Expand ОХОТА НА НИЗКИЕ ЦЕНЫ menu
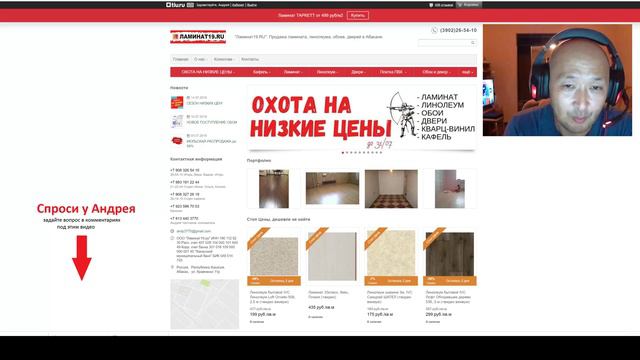Screen dimensions: 640x360 pyautogui.click(x=208, y=72)
